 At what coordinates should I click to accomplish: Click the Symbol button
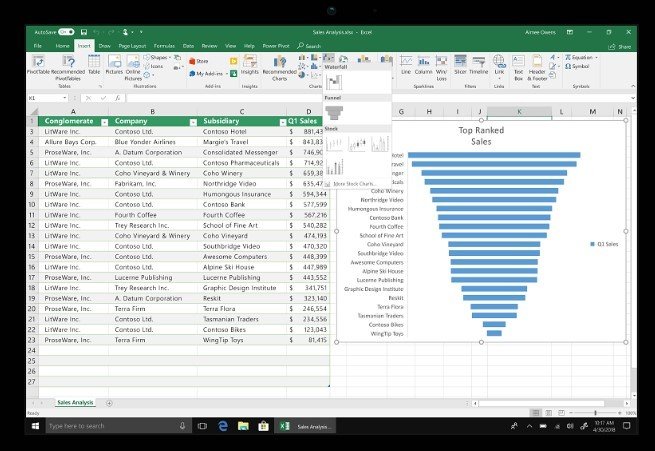[x=577, y=66]
